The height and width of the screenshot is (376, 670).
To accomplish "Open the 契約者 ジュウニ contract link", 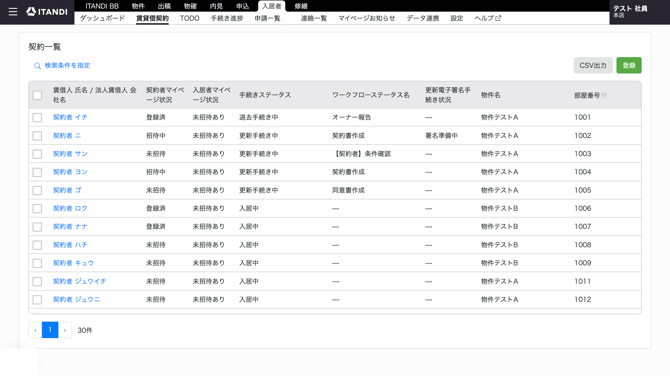I will pyautogui.click(x=76, y=299).
